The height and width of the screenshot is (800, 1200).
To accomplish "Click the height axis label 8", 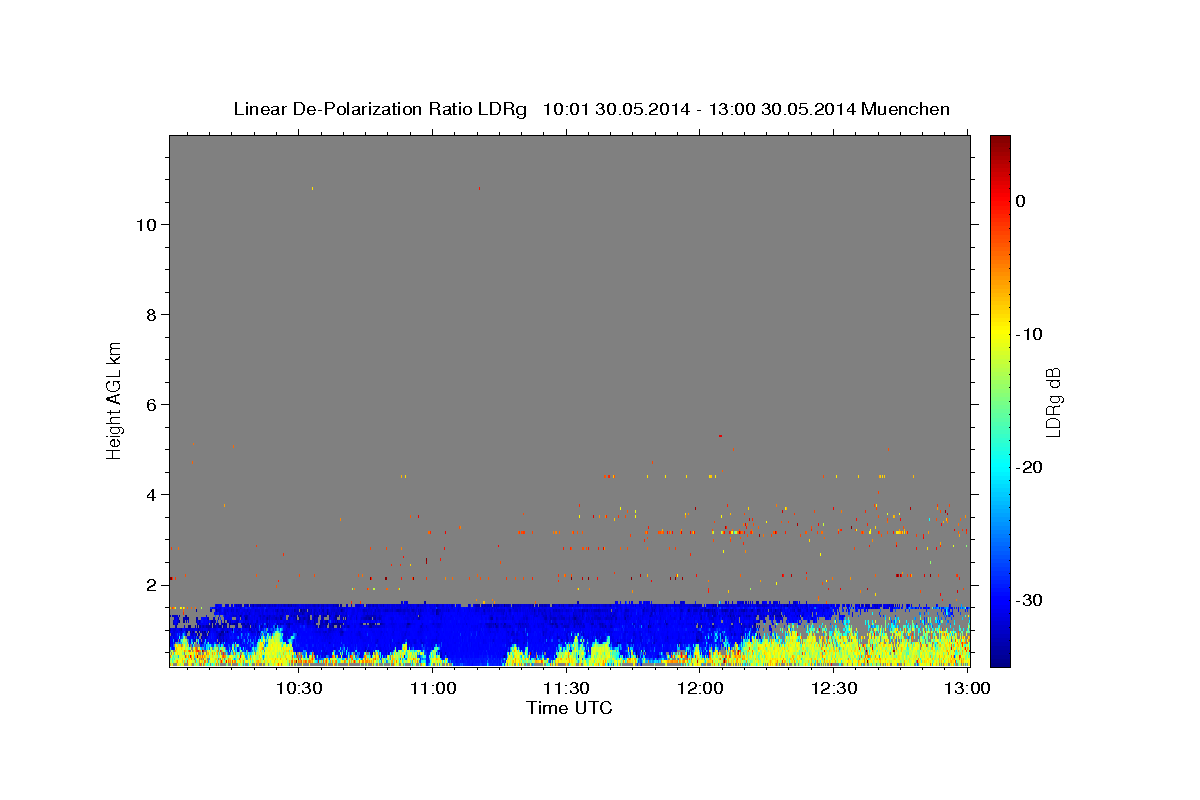I will point(152,315).
